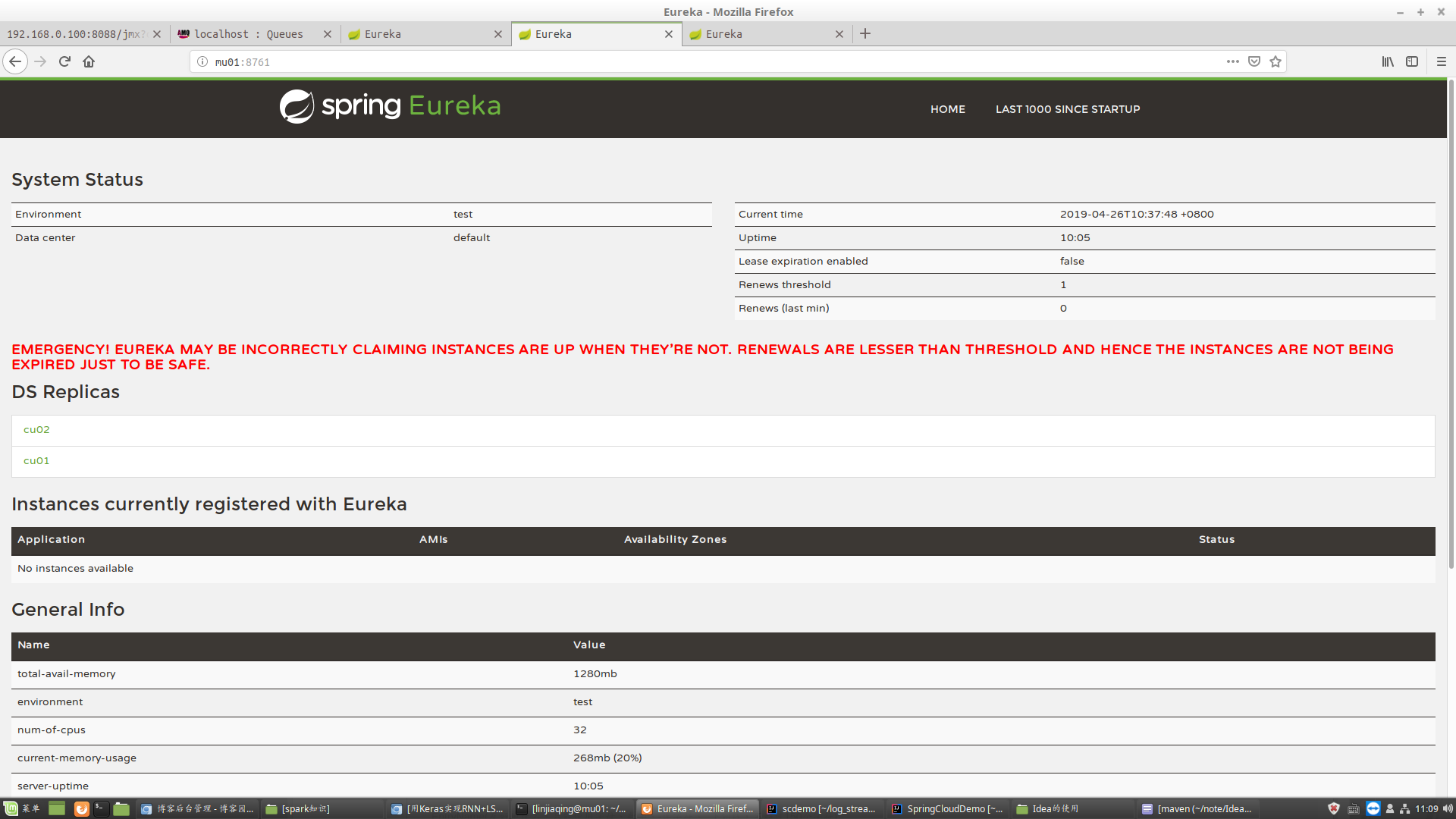Viewport: 1456px width, 819px height.
Task: Switch to the Keras RNN browser window
Action: click(x=447, y=808)
